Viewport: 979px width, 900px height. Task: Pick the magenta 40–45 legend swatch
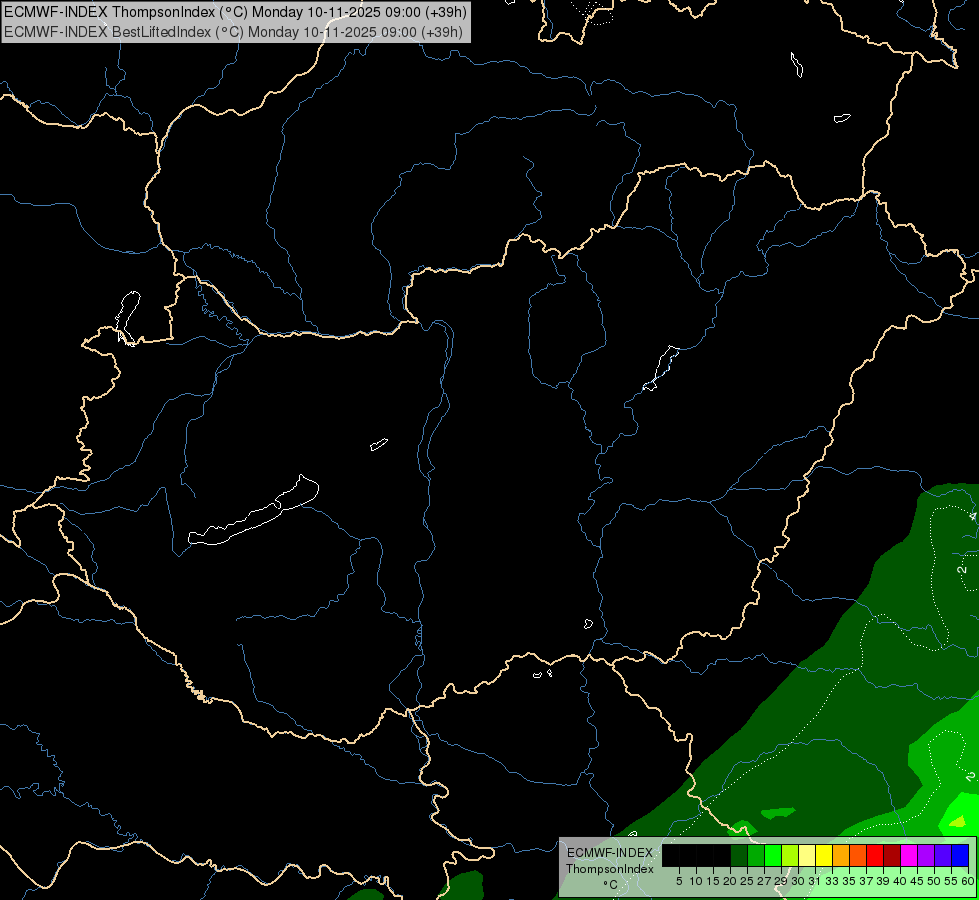(908, 855)
